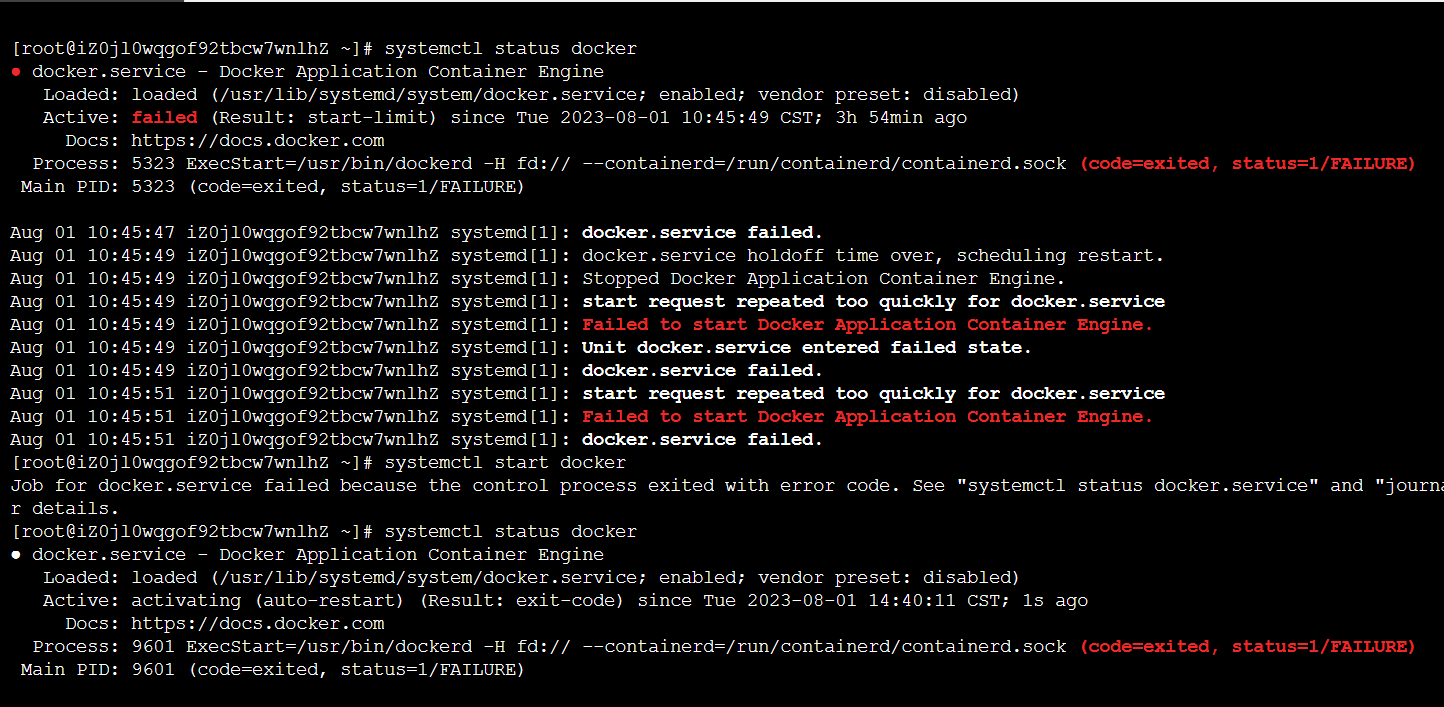Click the second red 'Failed to start Docker' line
Image resolution: width=1444 pixels, height=707 pixels.
[x=868, y=417]
